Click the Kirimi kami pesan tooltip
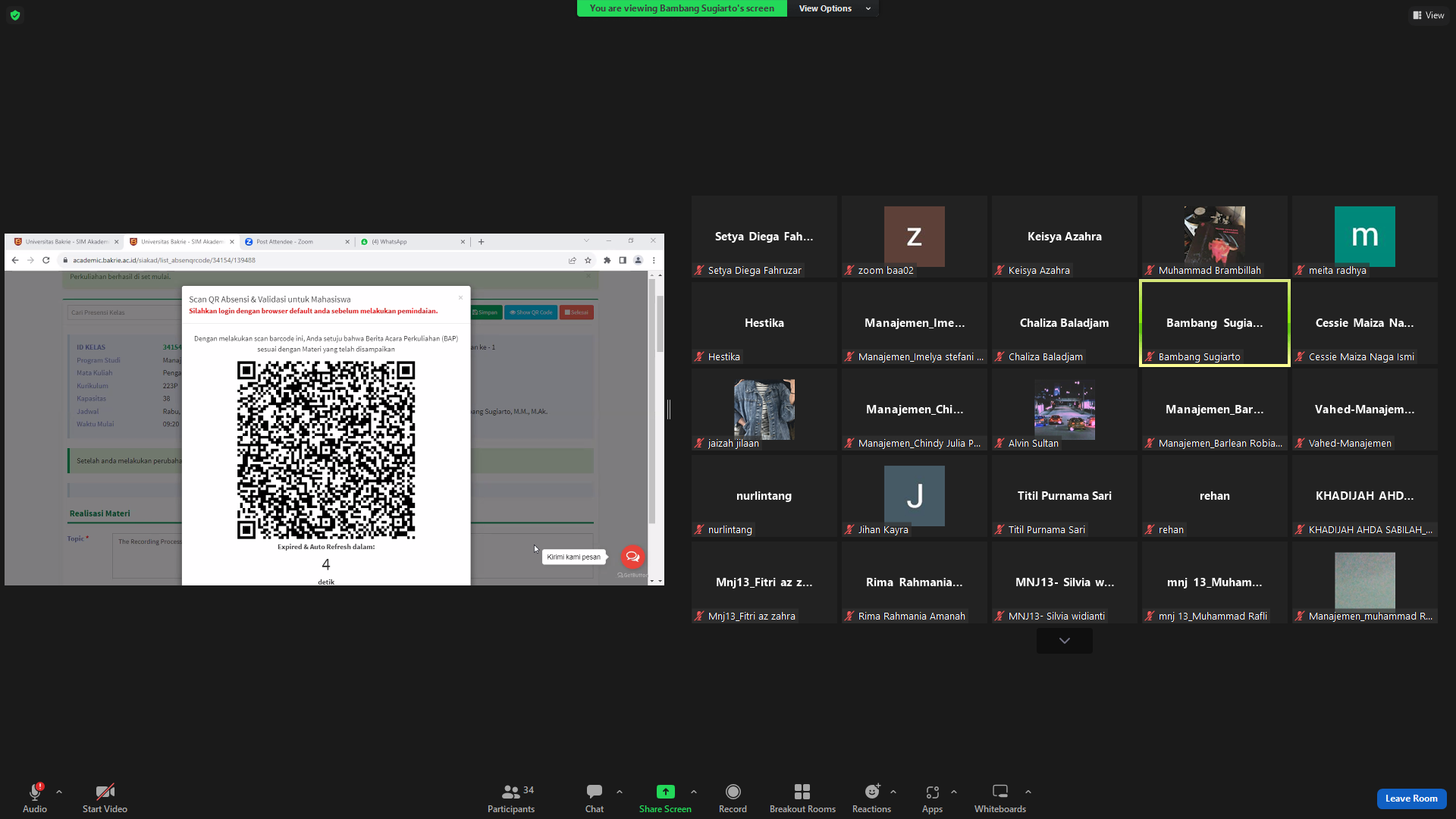 point(574,557)
